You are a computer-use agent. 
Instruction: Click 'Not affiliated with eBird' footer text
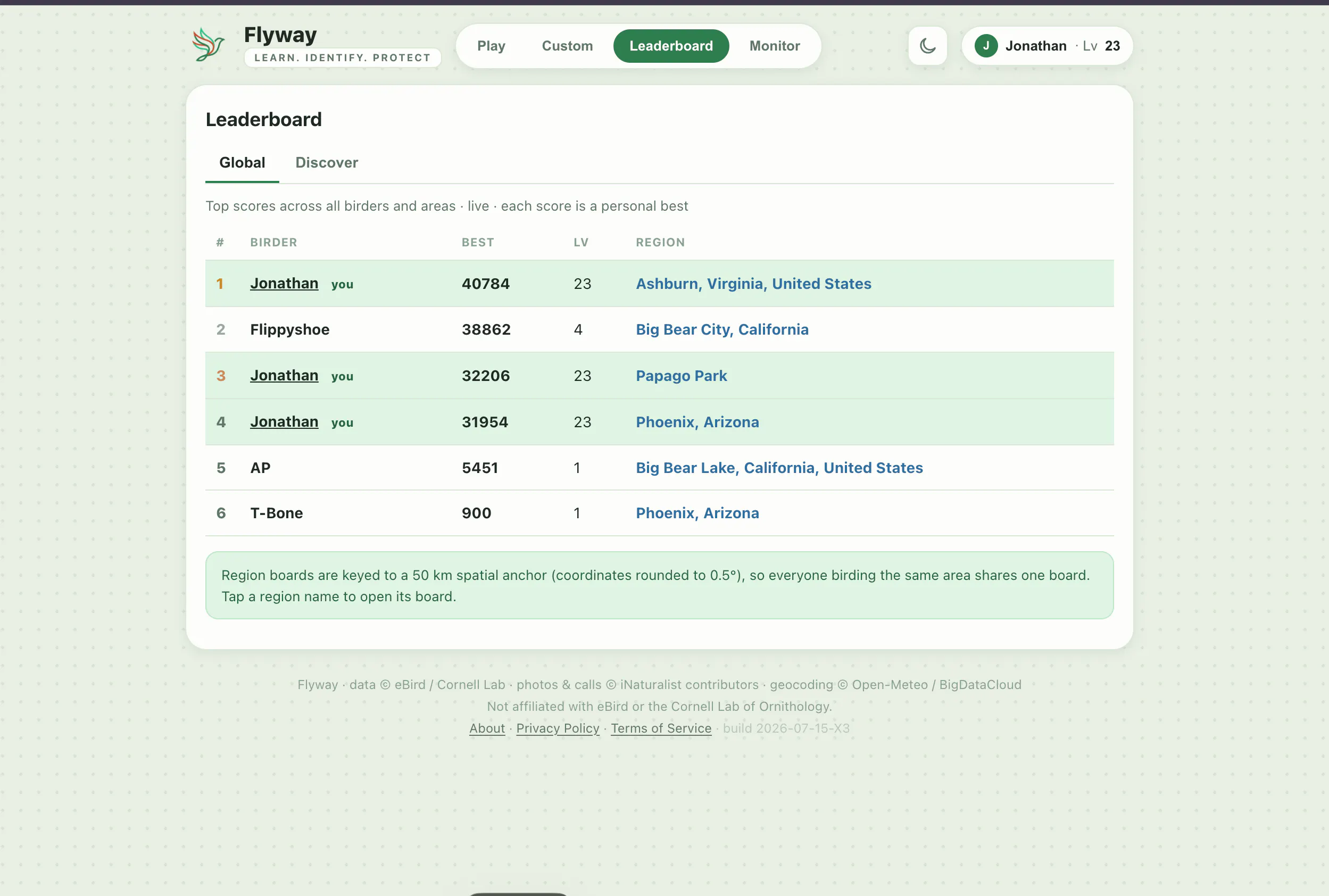pos(659,707)
